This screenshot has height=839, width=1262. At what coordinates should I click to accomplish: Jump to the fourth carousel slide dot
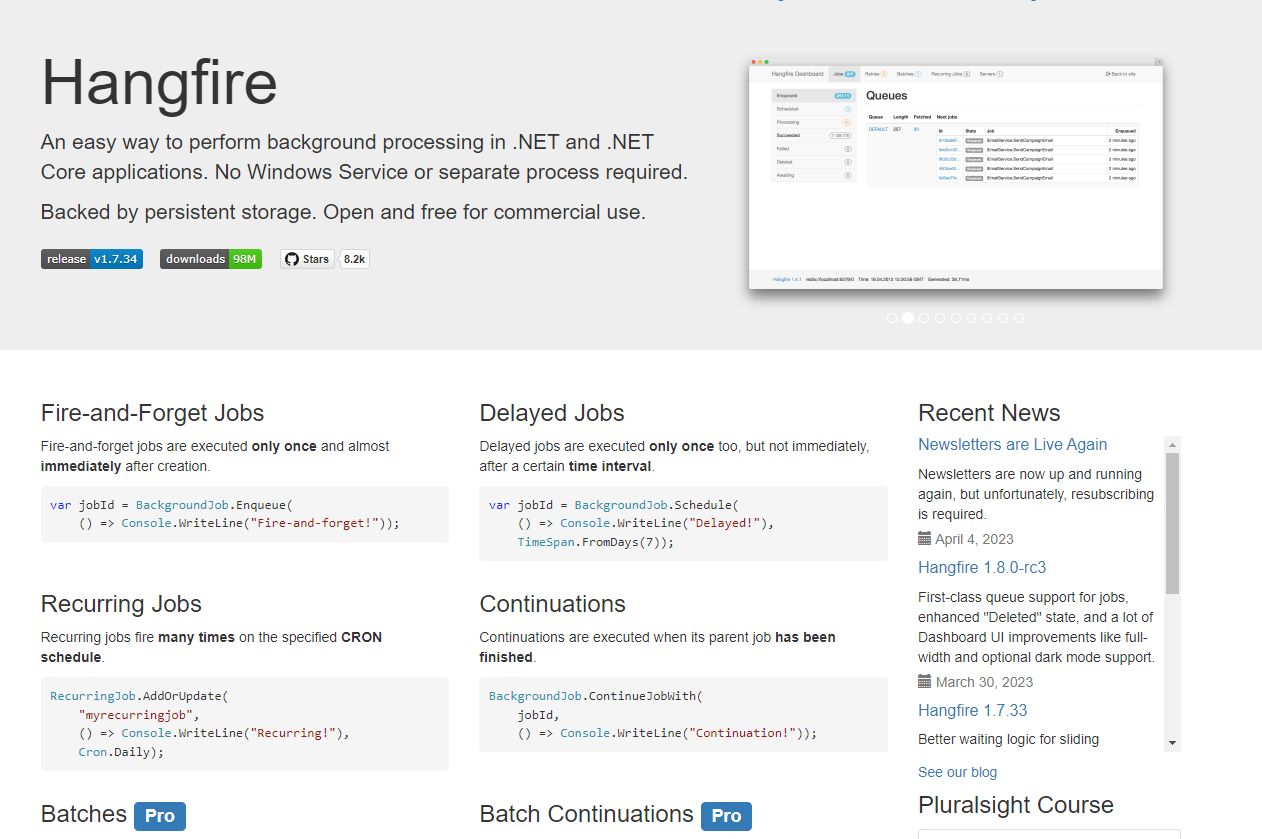tap(940, 318)
